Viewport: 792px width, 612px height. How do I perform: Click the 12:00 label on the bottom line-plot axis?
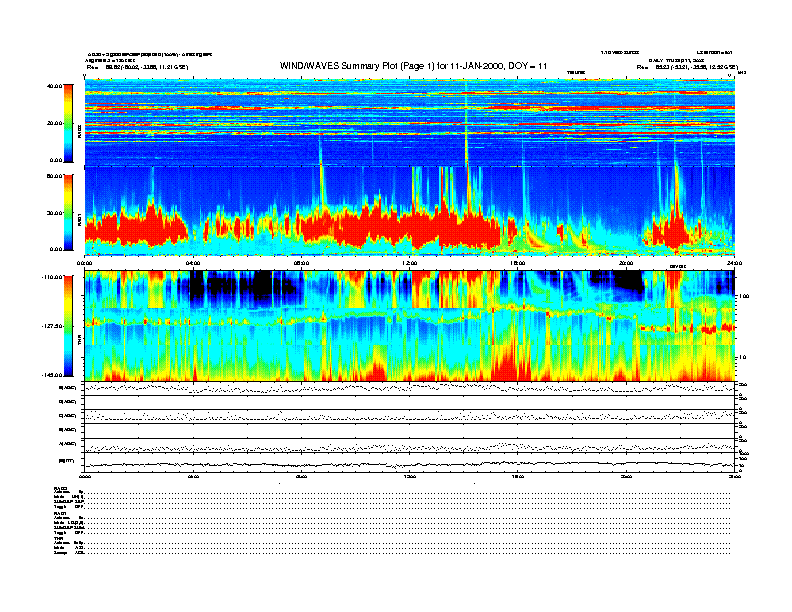click(410, 476)
